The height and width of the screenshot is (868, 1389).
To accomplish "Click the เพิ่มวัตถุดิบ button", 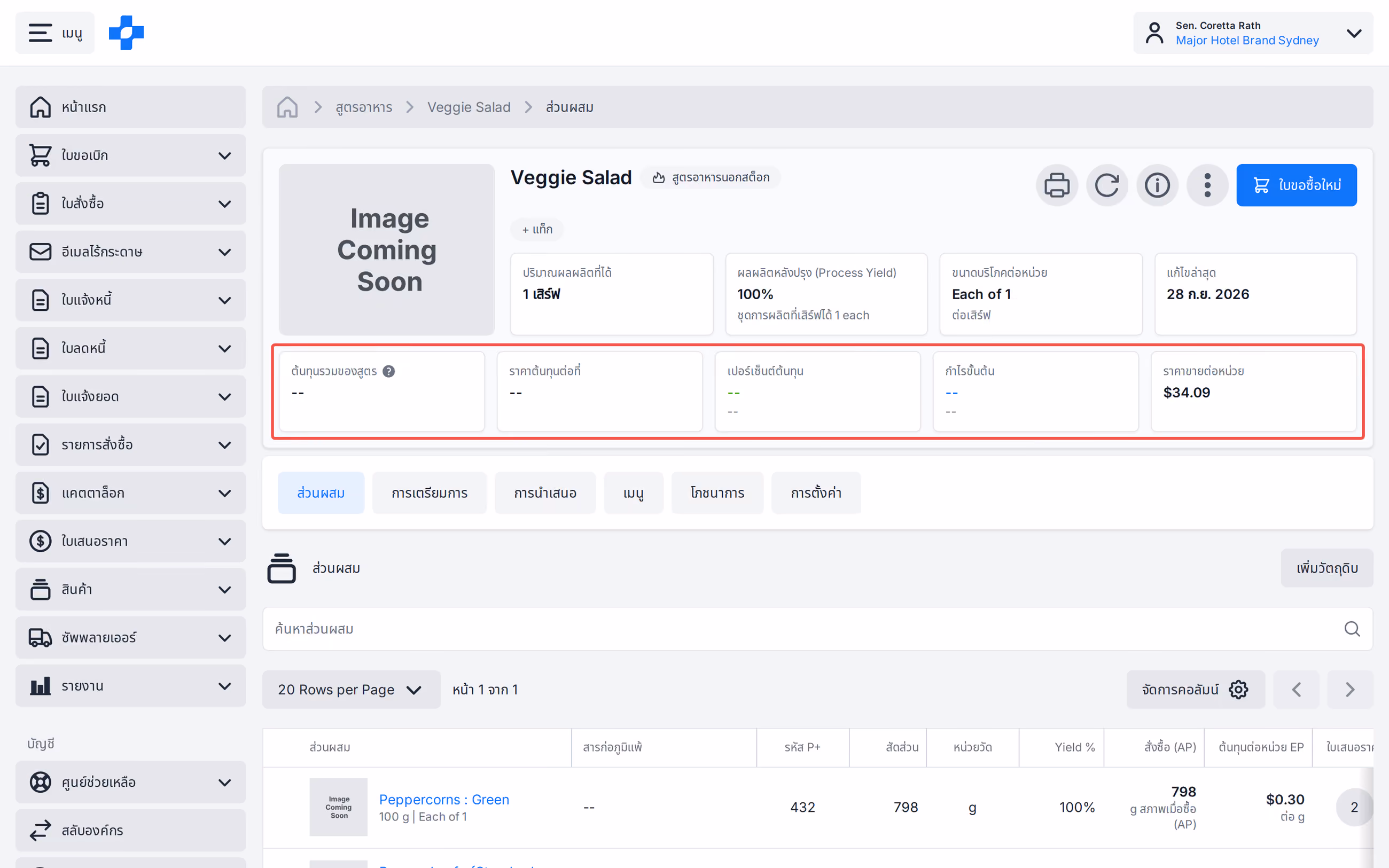I will point(1327,568).
